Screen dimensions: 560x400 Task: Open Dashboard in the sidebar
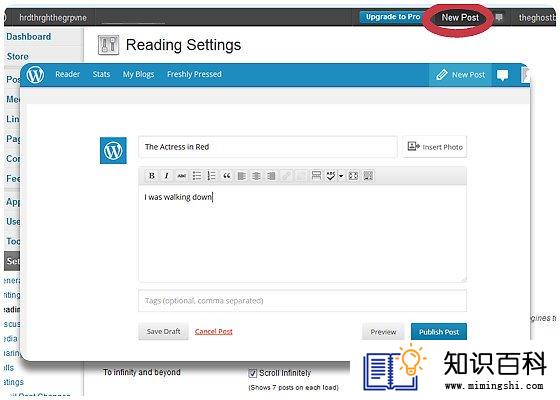point(29,37)
